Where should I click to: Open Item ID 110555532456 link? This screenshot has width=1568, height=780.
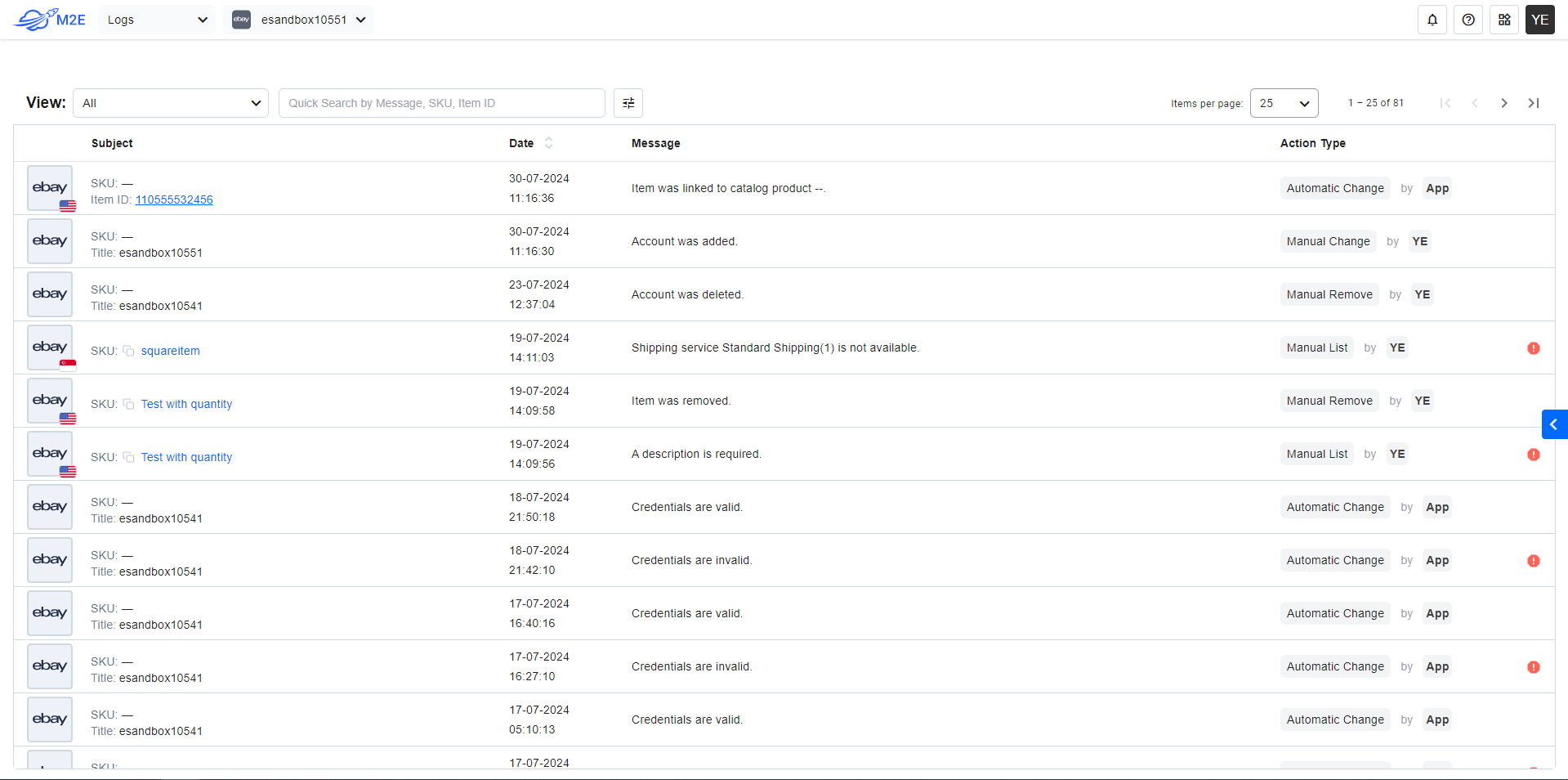pos(174,199)
